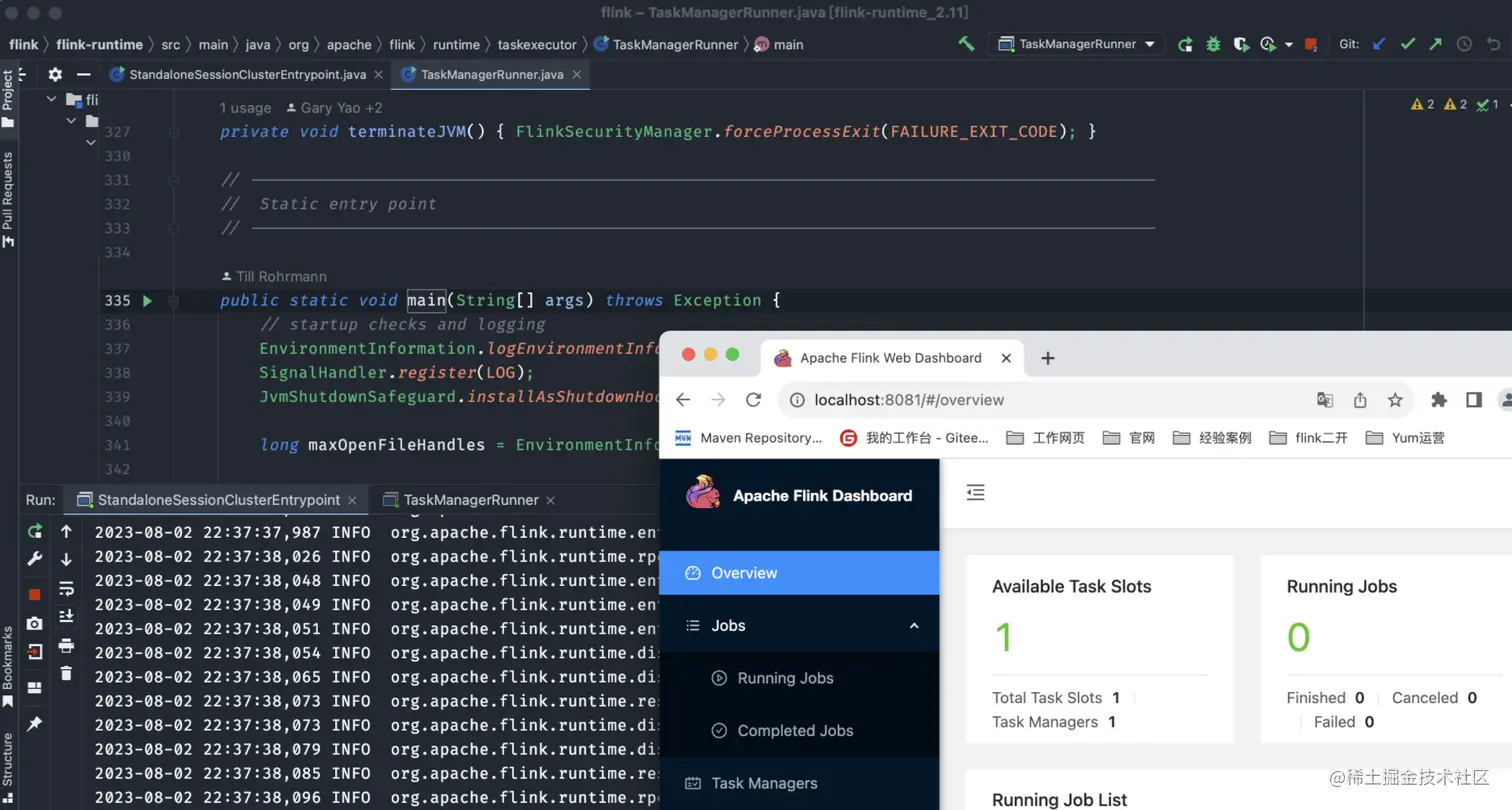
Task: Open the Gitee 我的工作台 bookmark
Action: [x=915, y=438]
